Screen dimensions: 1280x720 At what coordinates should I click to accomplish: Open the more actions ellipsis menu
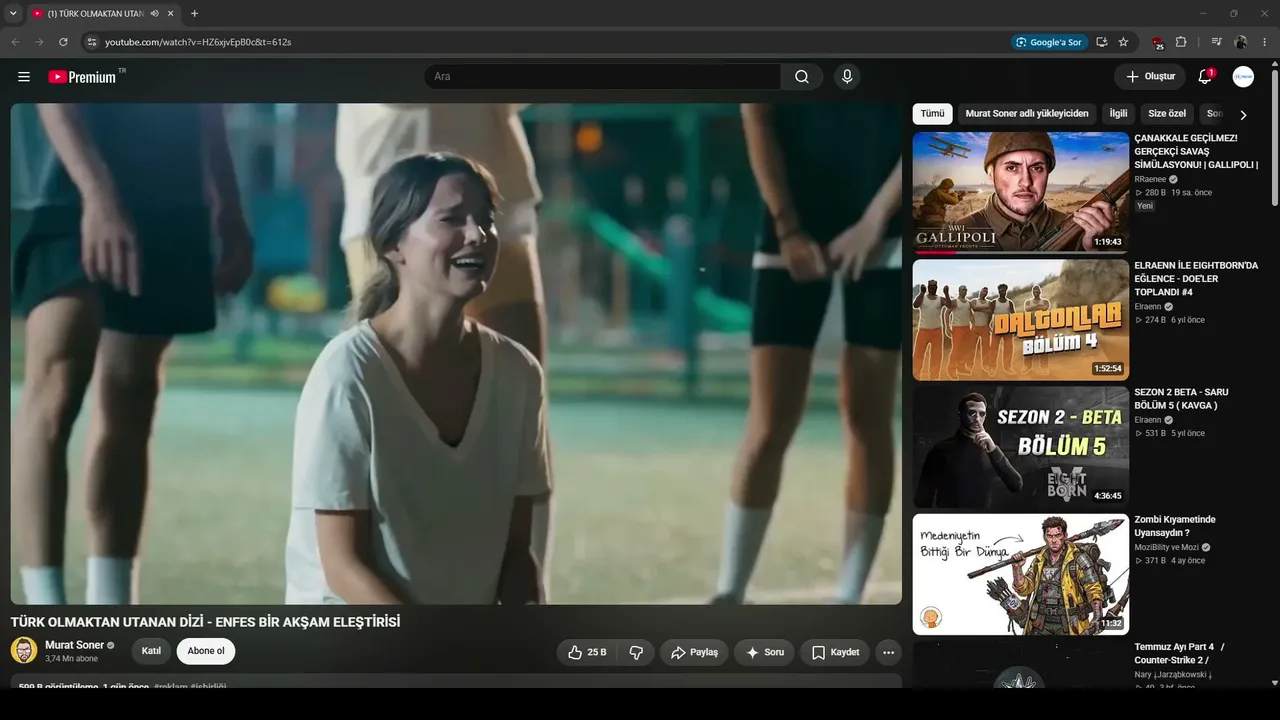coord(888,652)
